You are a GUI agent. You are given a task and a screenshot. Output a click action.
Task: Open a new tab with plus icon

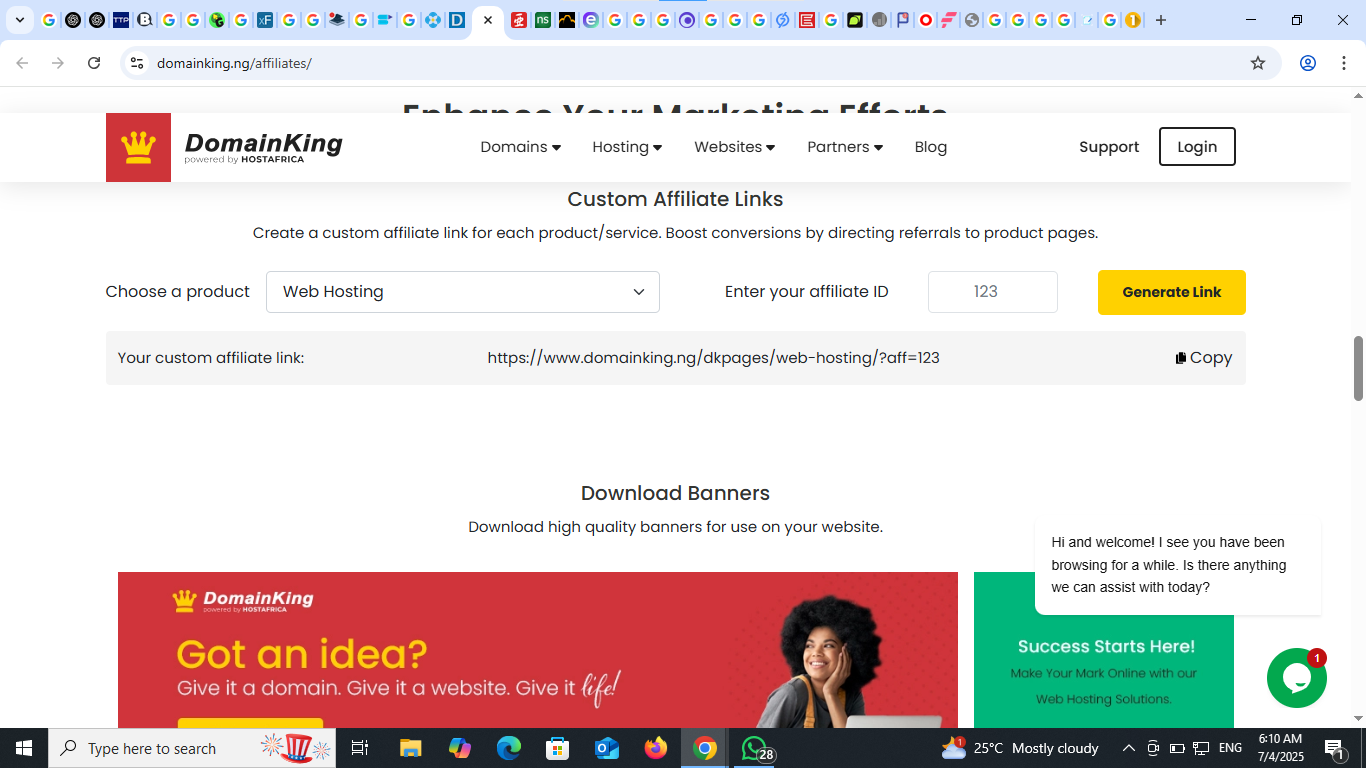(1160, 20)
